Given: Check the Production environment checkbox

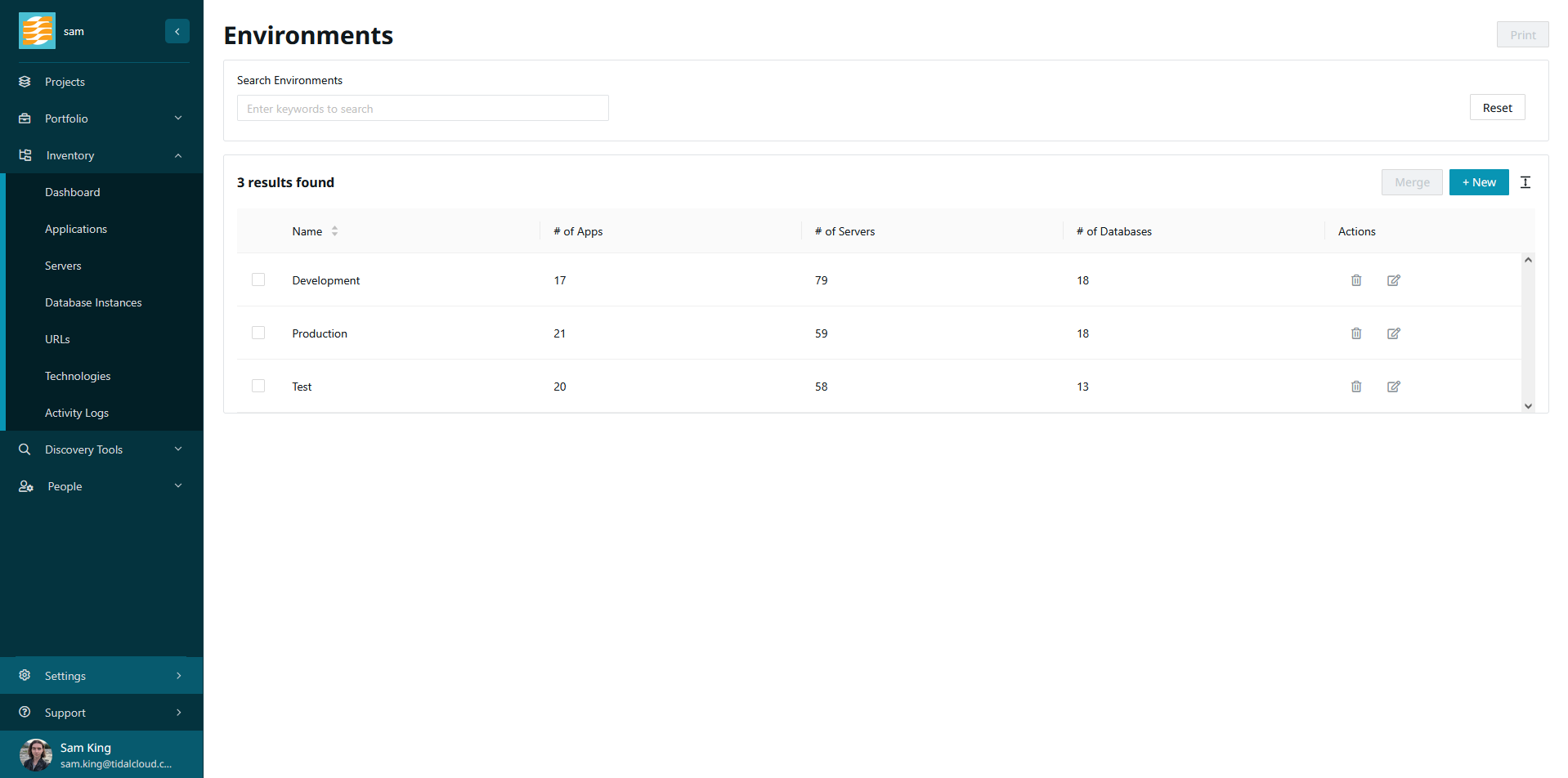Looking at the screenshot, I should point(258,333).
